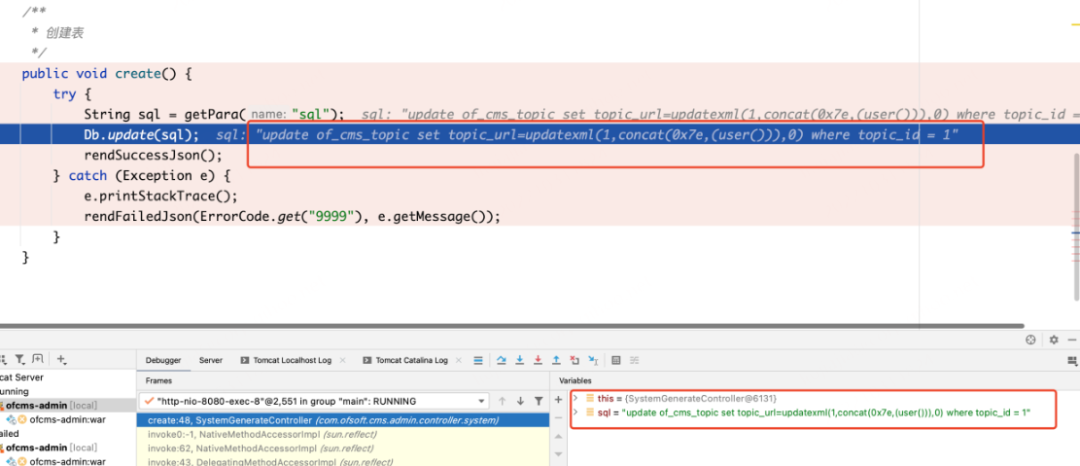Select the invoke:62 NativeMethodAccessorImpl frame

point(343,448)
